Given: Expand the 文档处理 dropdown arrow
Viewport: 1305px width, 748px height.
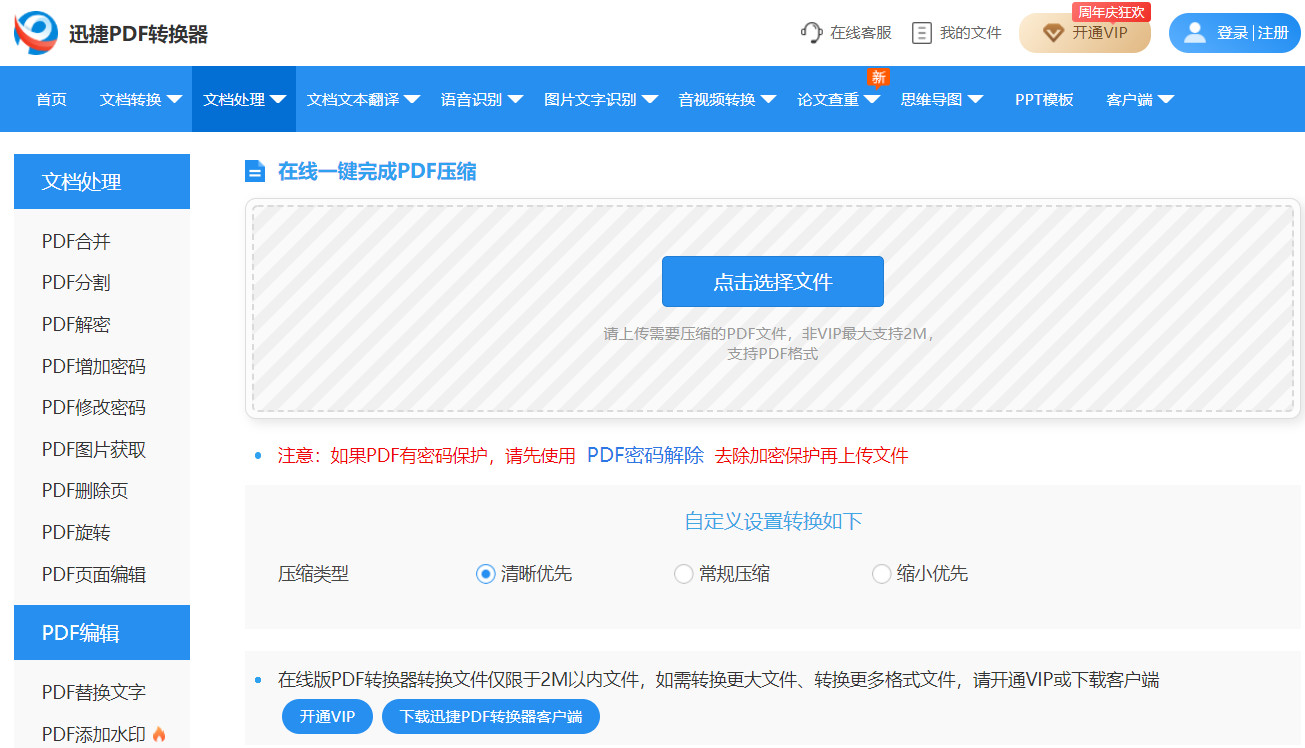Looking at the screenshot, I should pos(278,100).
